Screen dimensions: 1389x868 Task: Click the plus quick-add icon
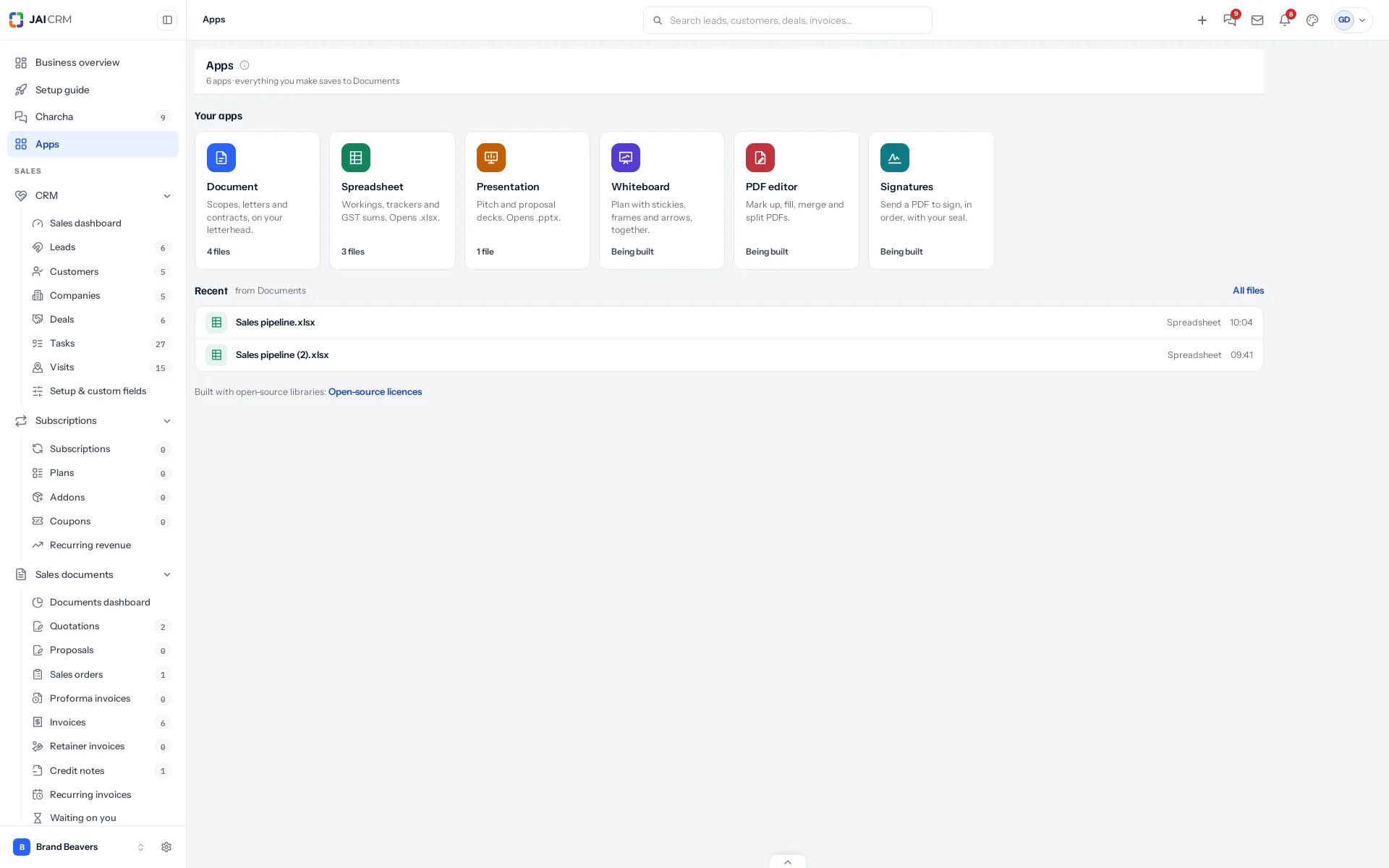(x=1202, y=20)
